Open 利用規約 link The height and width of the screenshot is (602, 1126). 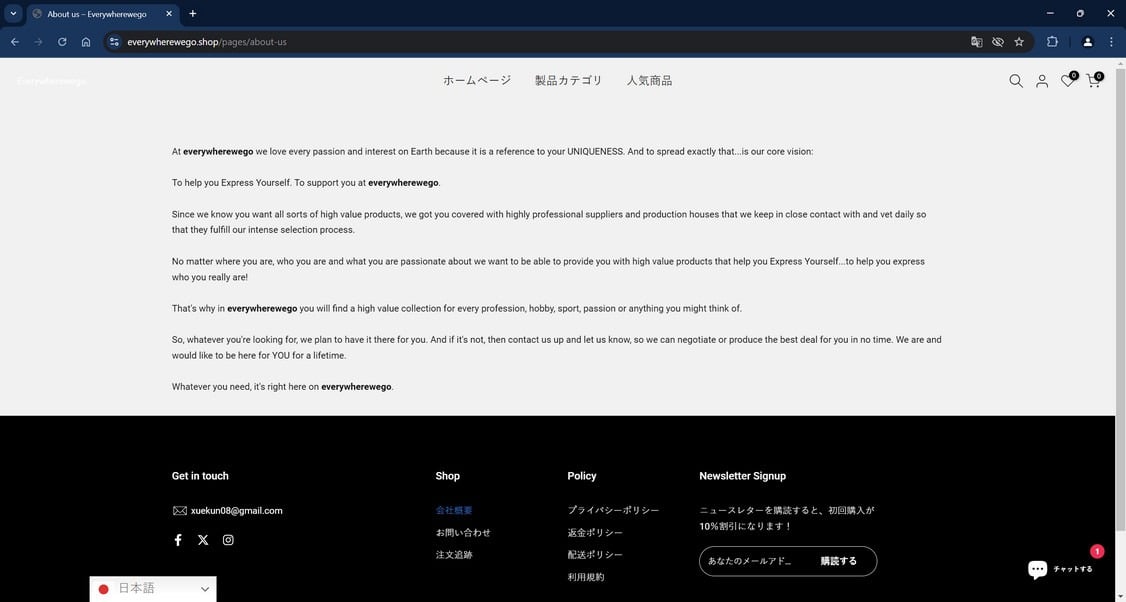click(586, 577)
